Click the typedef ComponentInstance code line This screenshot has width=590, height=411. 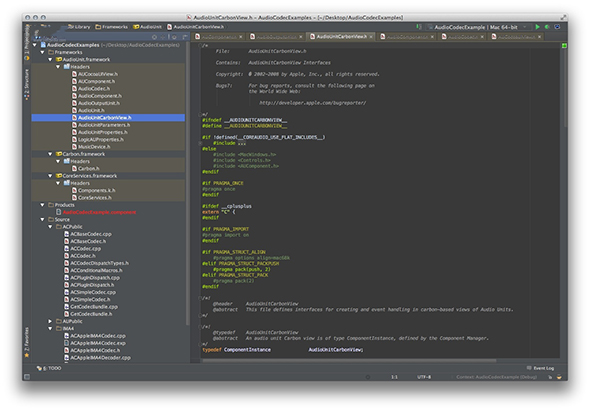283,350
